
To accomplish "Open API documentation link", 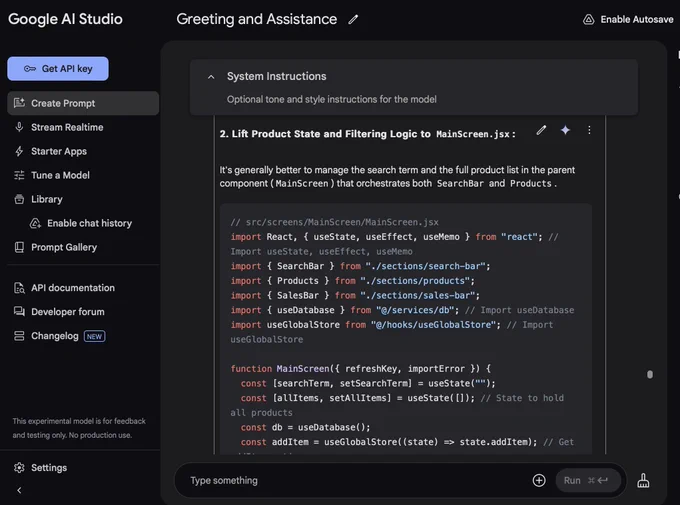I will click(x=73, y=288).
